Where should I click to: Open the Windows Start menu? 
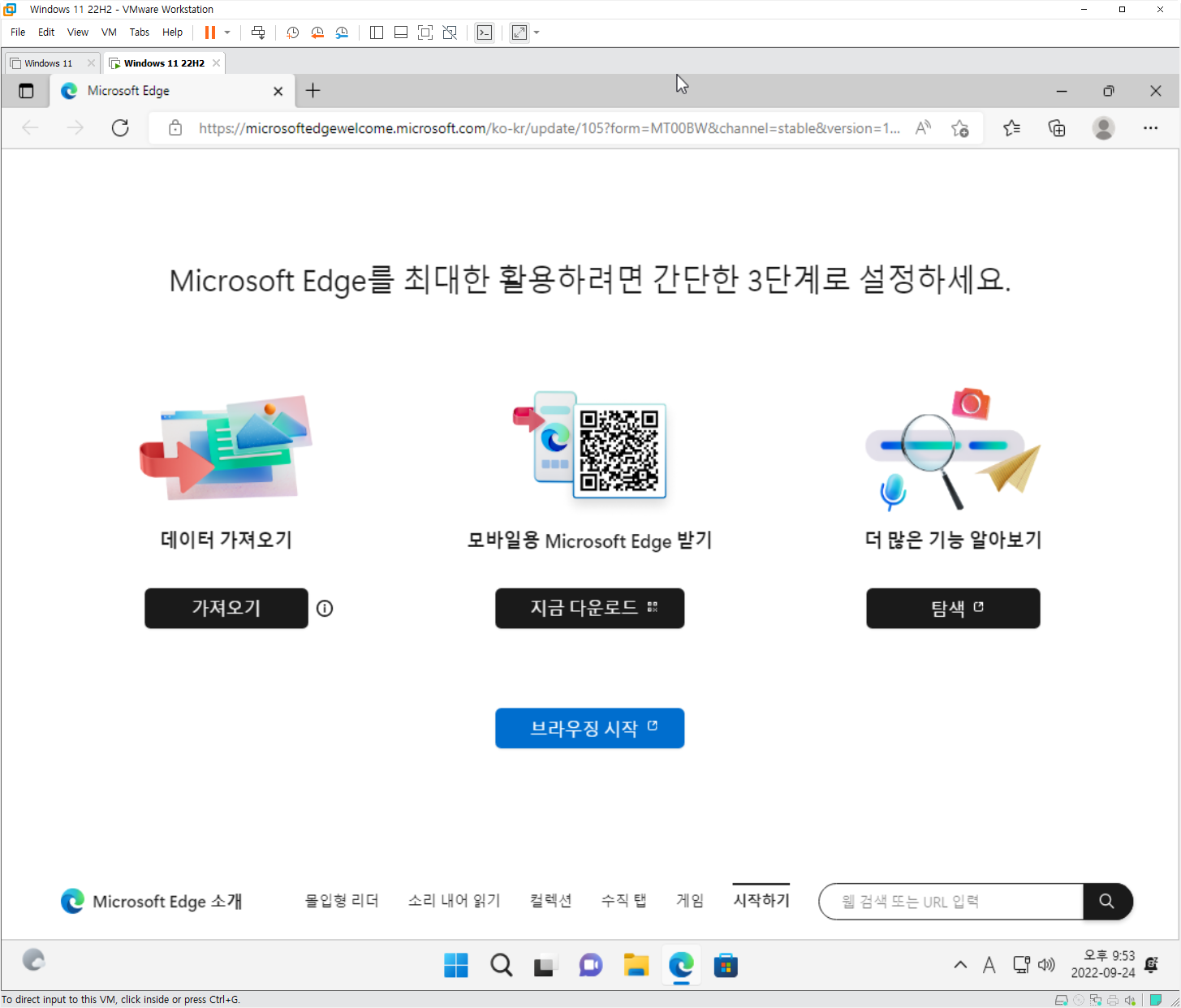pyautogui.click(x=456, y=965)
